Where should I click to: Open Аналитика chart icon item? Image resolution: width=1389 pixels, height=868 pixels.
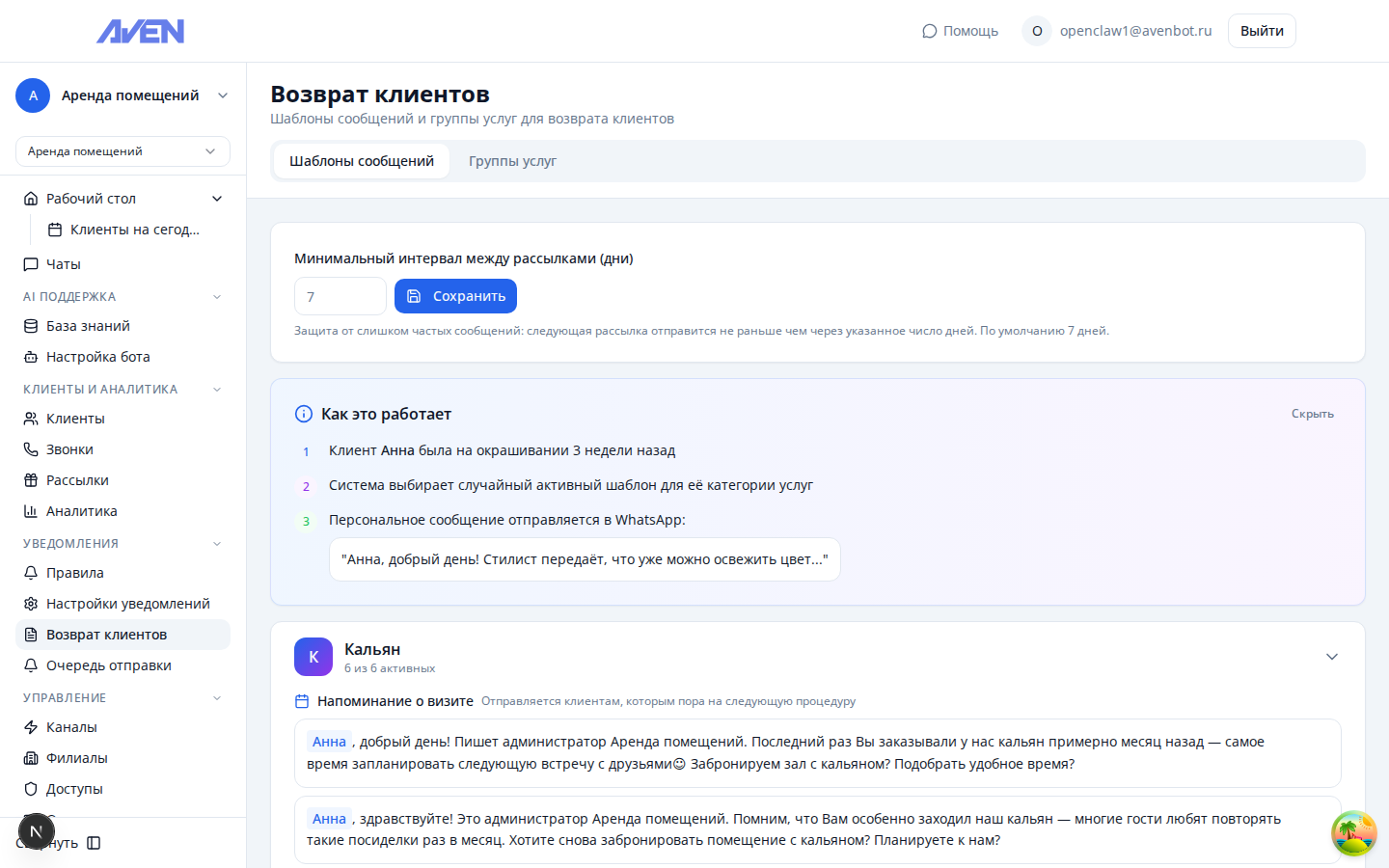point(31,511)
